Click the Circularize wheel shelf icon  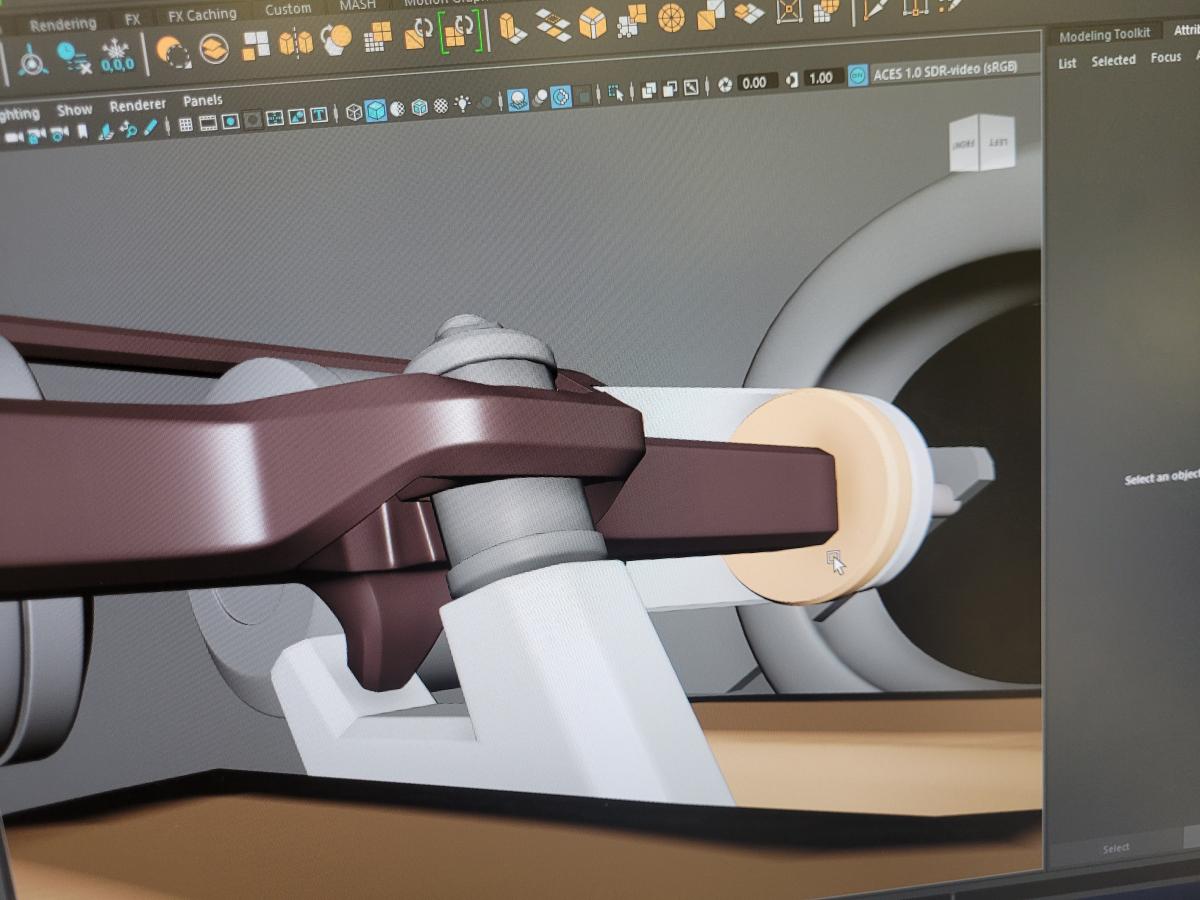(672, 17)
